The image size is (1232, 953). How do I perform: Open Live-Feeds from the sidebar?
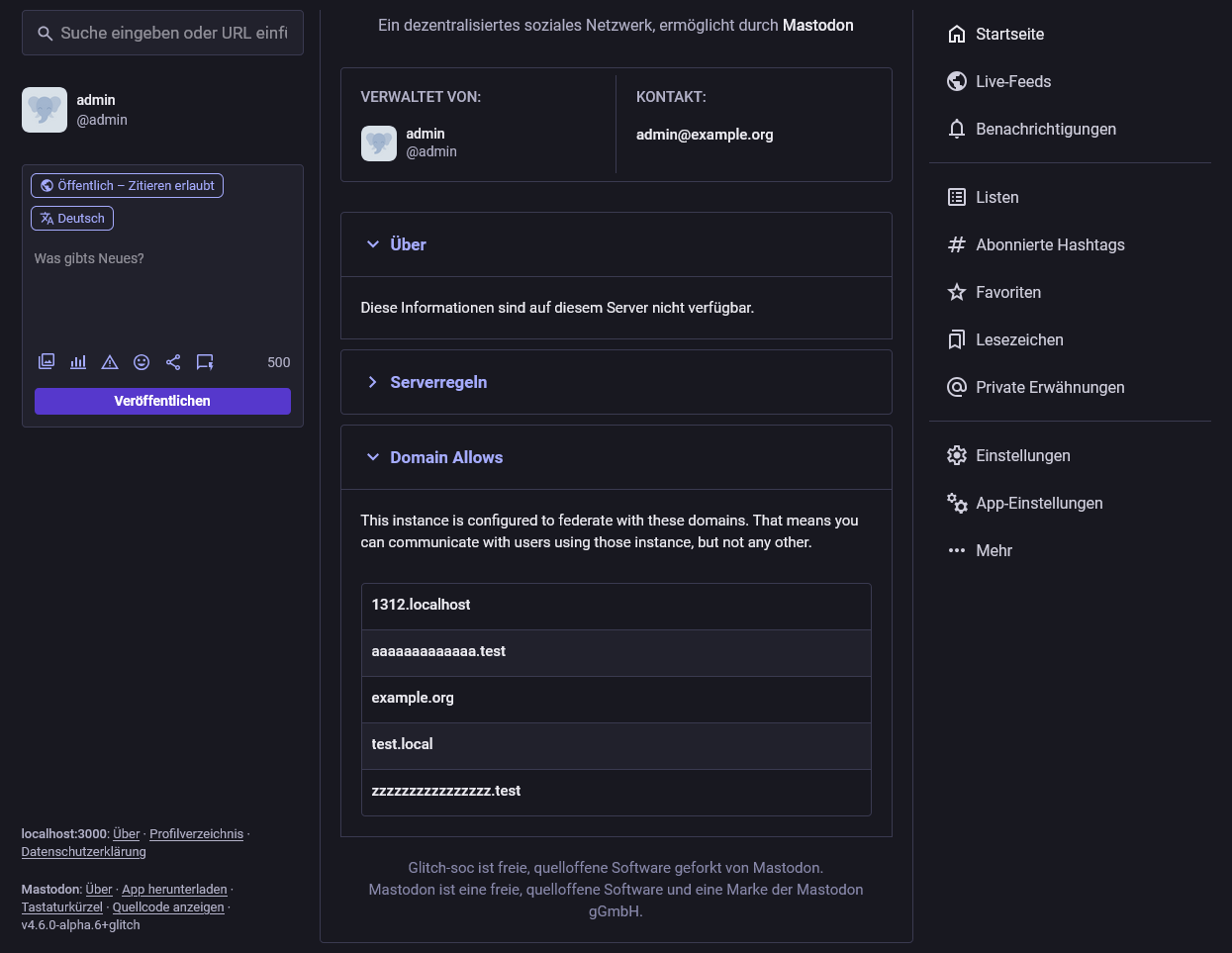[1012, 81]
